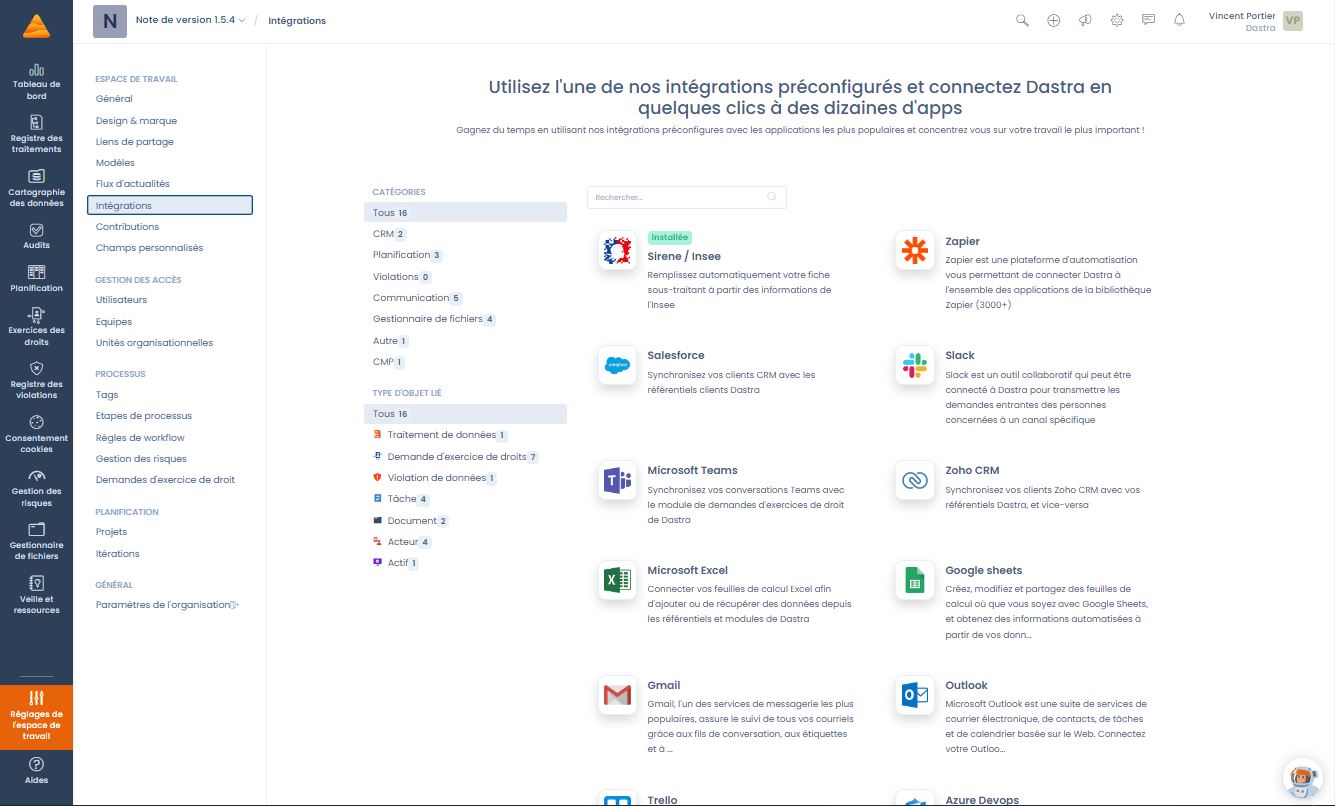The image size is (1335, 806).
Task: Open the Outlook integration title
Action: point(966,685)
